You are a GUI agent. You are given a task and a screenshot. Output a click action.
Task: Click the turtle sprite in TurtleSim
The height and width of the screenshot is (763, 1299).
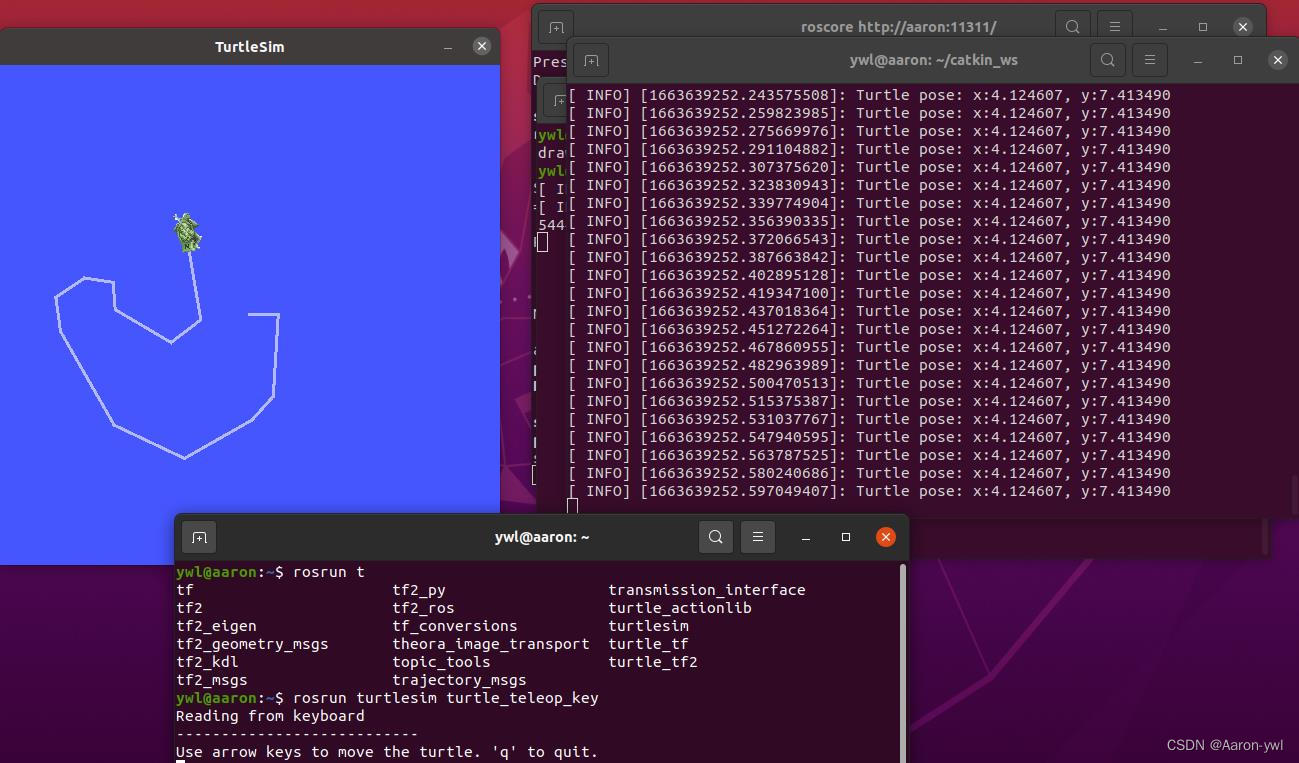[186, 232]
